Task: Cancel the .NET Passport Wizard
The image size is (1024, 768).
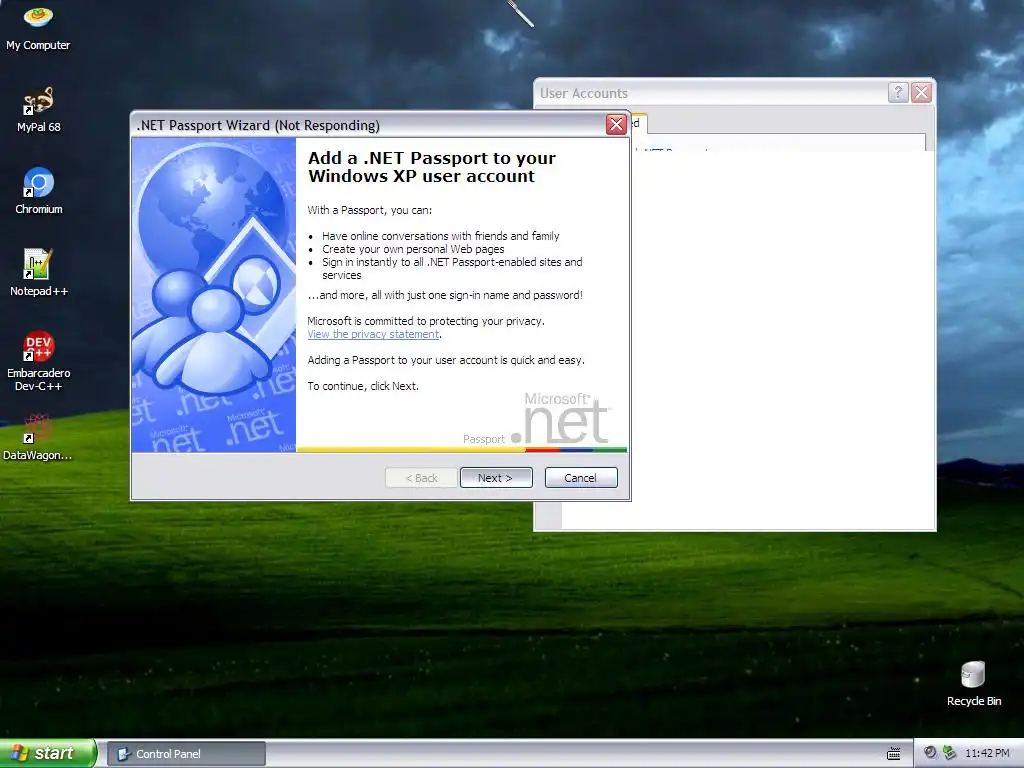Action: point(581,477)
